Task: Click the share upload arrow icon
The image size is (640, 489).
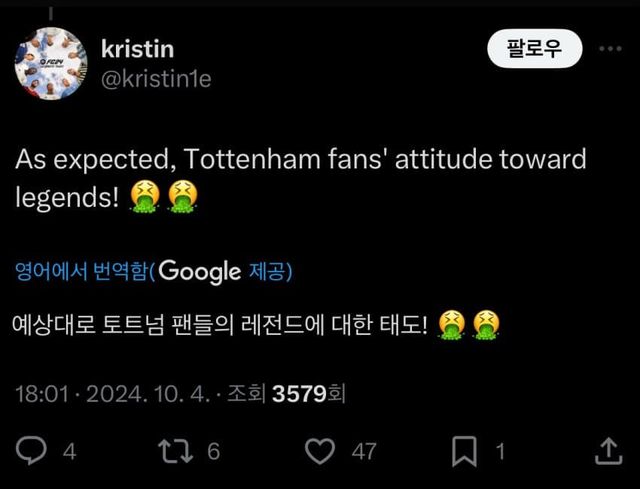Action: coord(607,451)
